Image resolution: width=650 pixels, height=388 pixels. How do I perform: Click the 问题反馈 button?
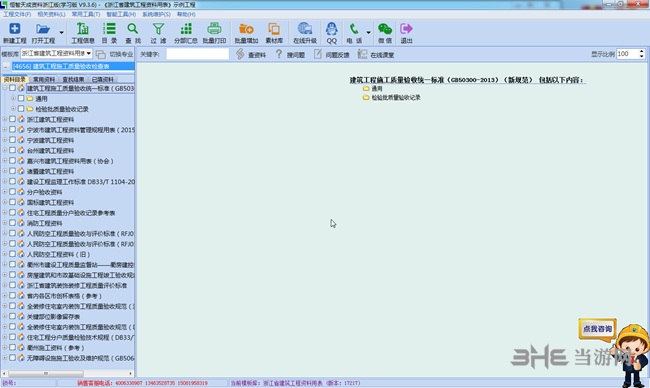click(331, 54)
